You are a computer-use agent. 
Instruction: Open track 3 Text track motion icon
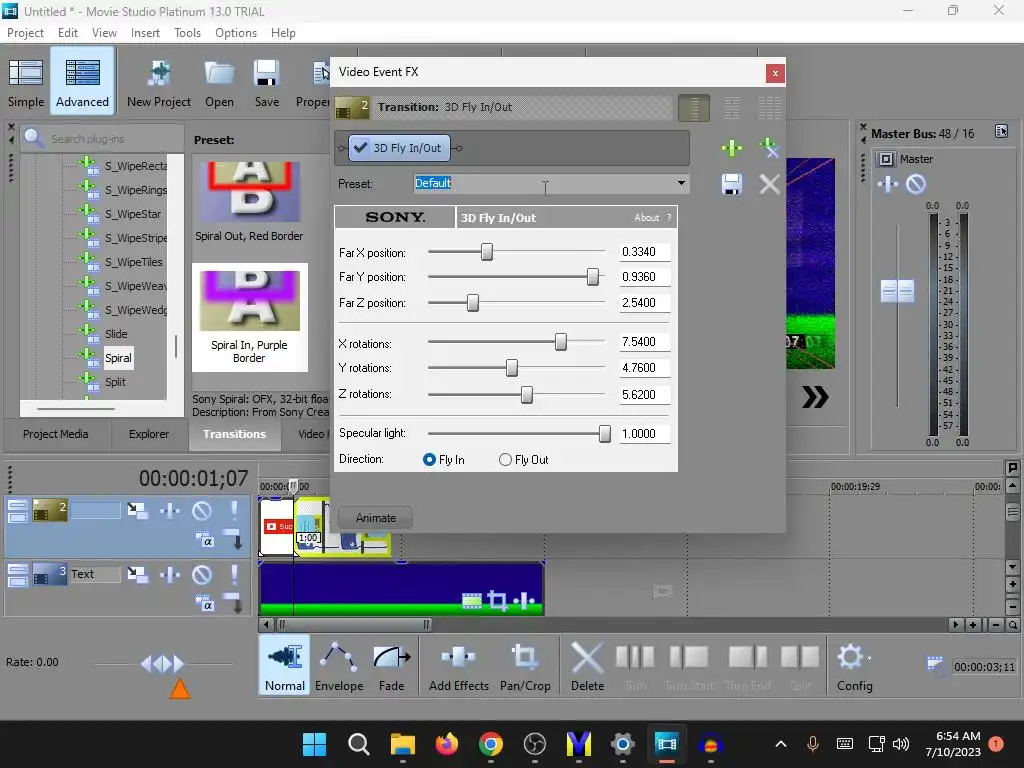(137, 574)
